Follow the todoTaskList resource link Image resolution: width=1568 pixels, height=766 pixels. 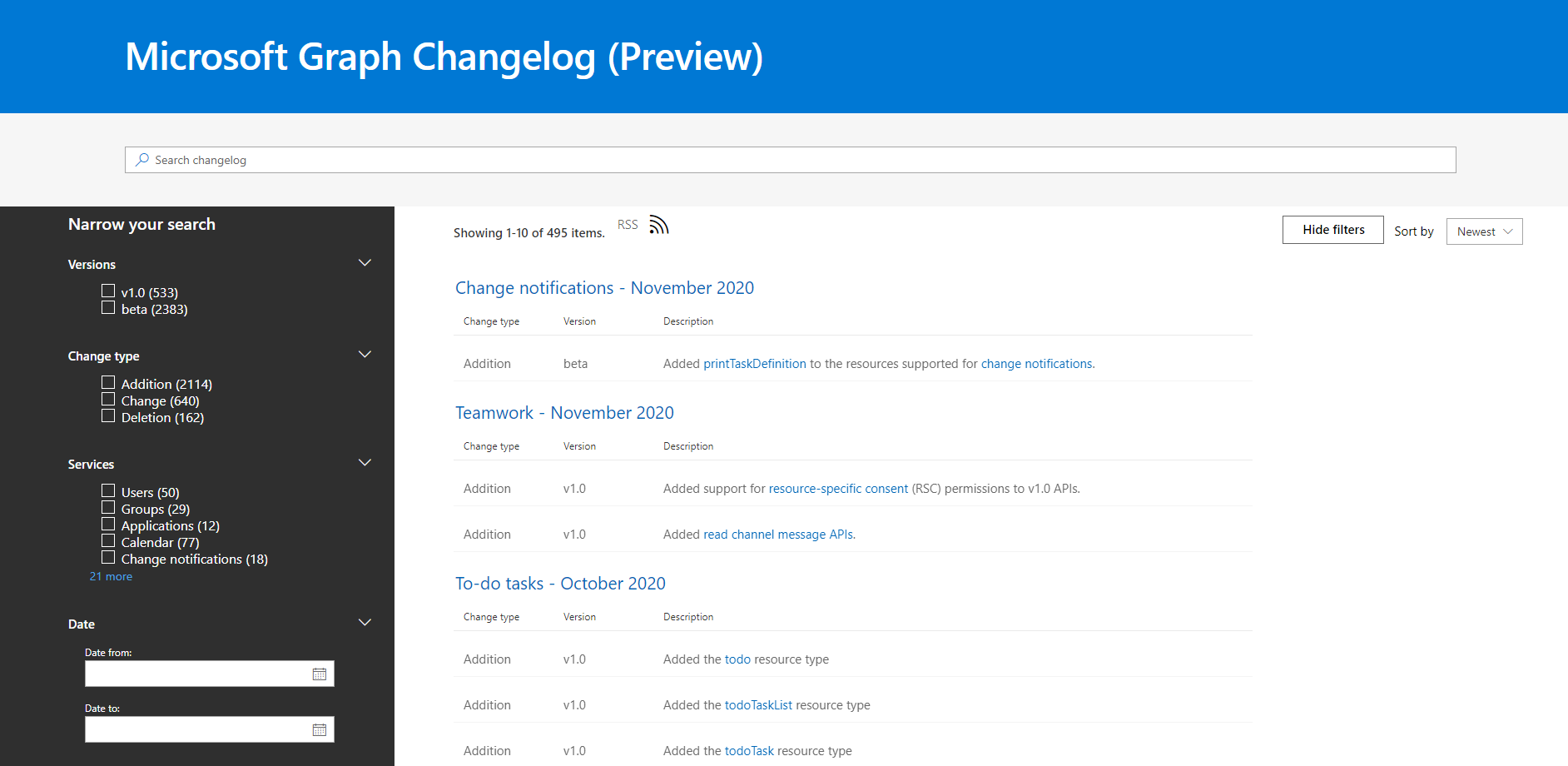(x=758, y=704)
